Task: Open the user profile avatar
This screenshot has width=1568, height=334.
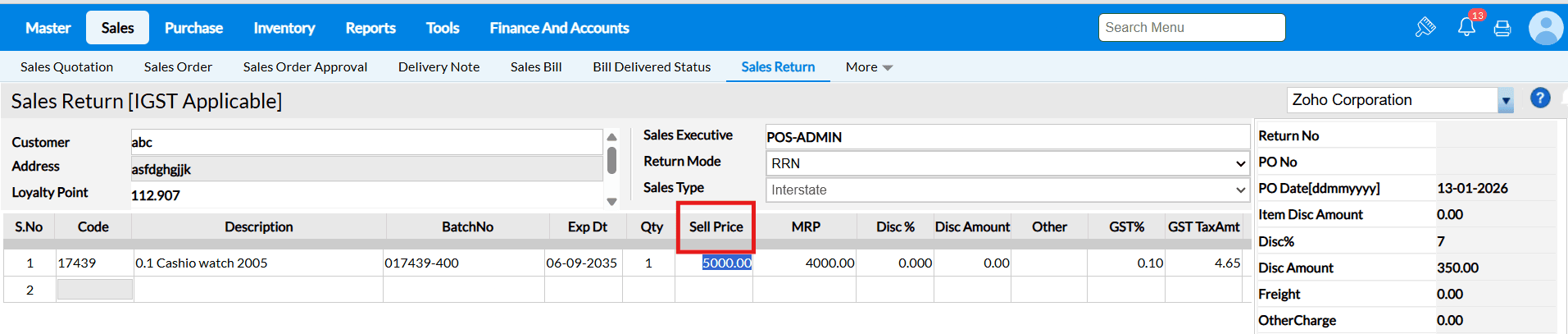Action: click(x=1546, y=28)
